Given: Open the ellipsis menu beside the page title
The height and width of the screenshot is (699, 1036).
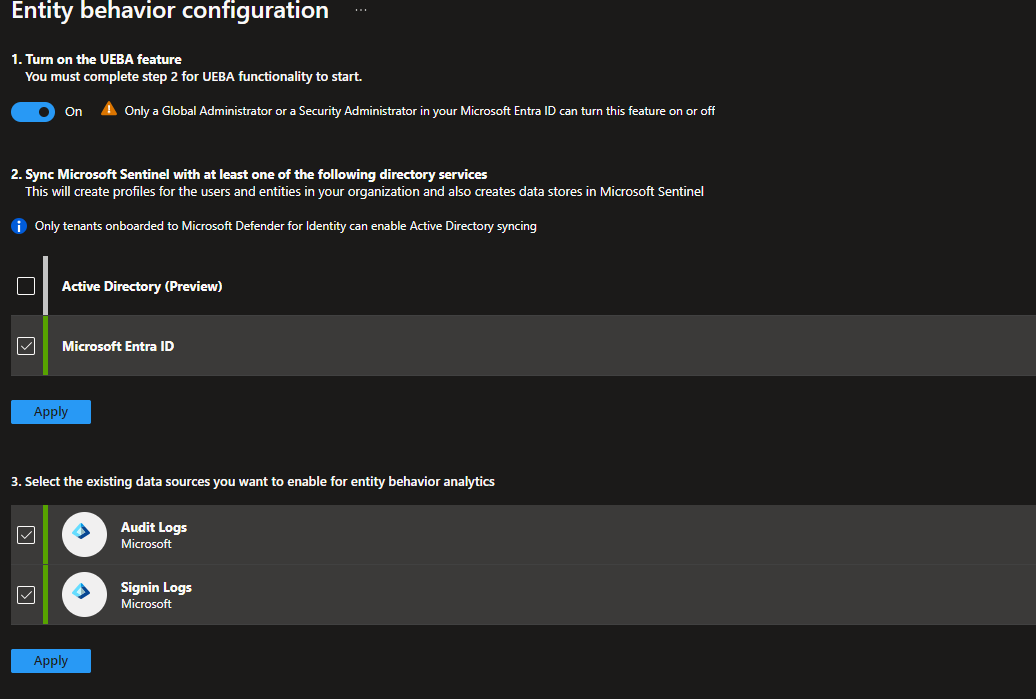Looking at the screenshot, I should [360, 12].
